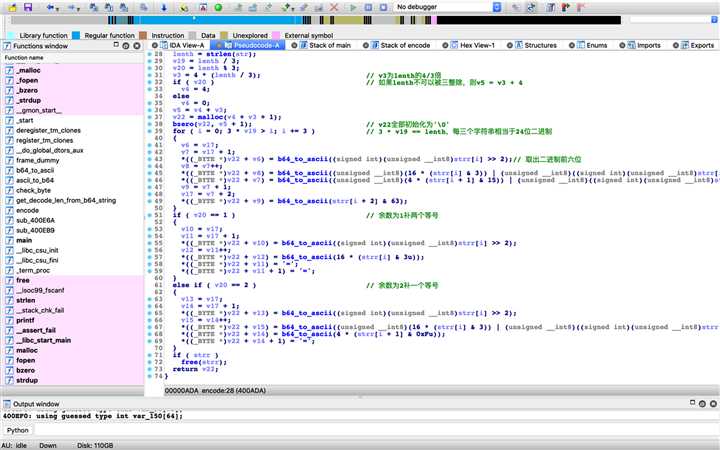720x450 pixels.
Task: Open back-arrow history dropdown
Action: coord(57,9)
